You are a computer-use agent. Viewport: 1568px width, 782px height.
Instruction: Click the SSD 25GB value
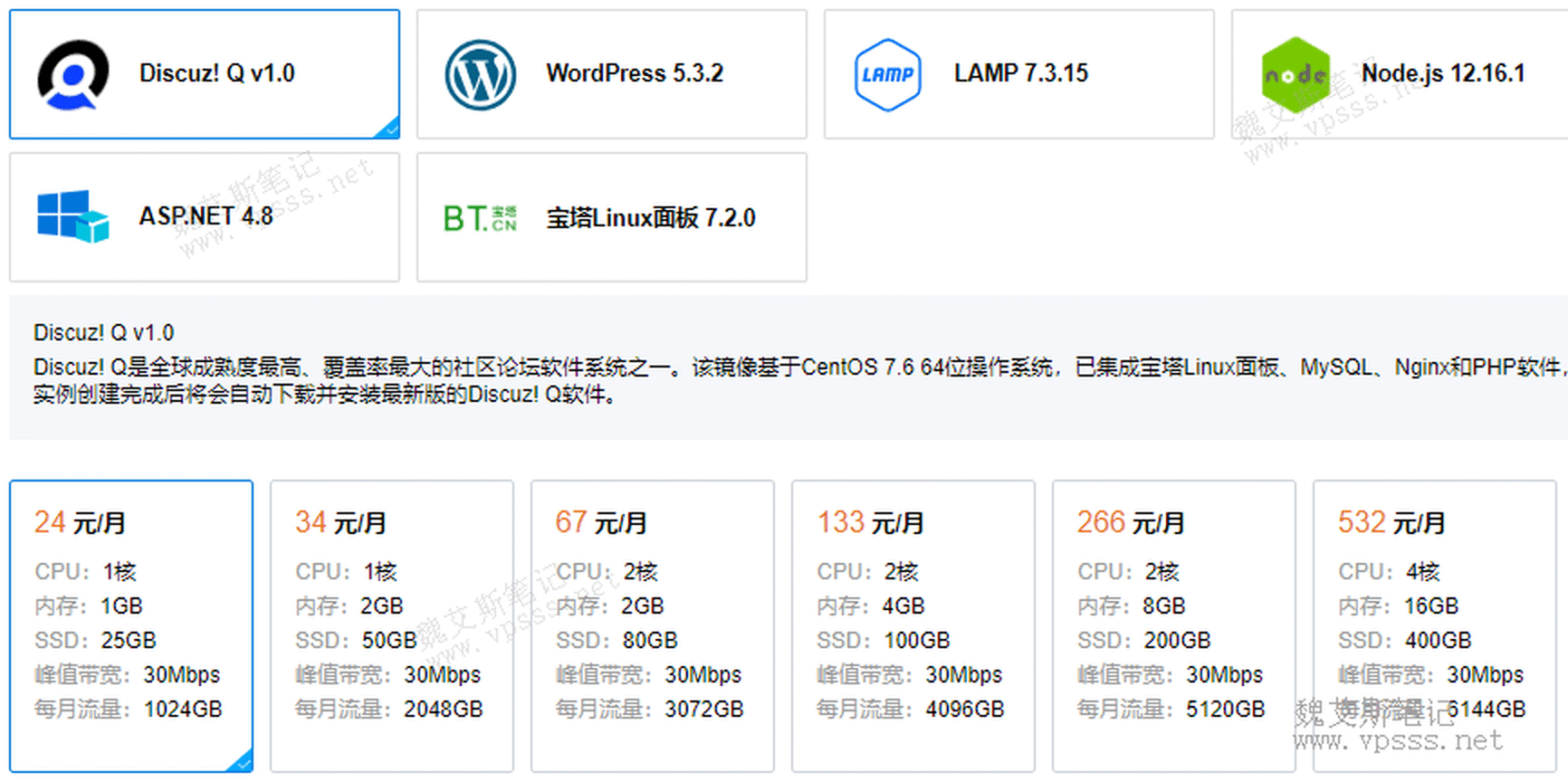[129, 640]
